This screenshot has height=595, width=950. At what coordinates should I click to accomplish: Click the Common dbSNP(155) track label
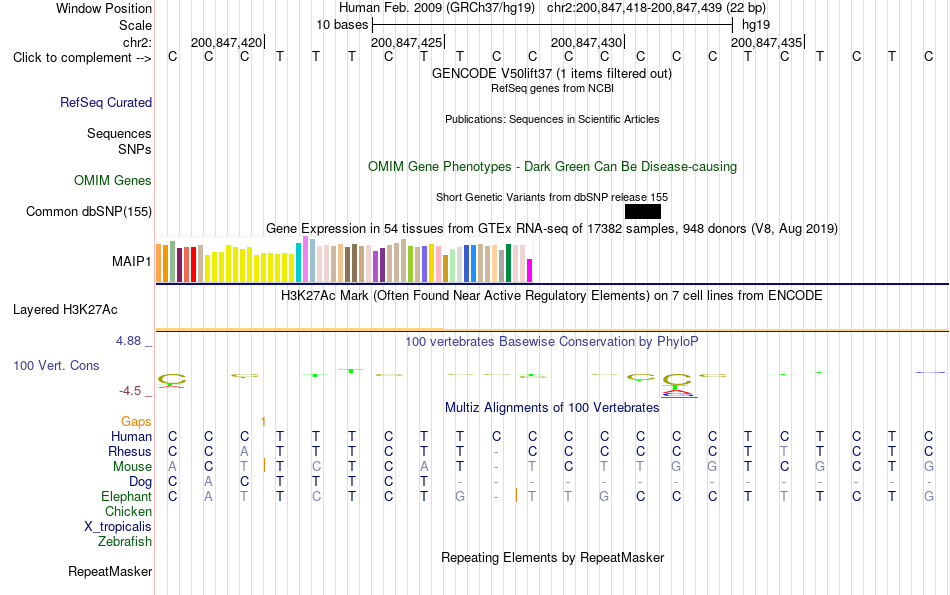point(89,211)
